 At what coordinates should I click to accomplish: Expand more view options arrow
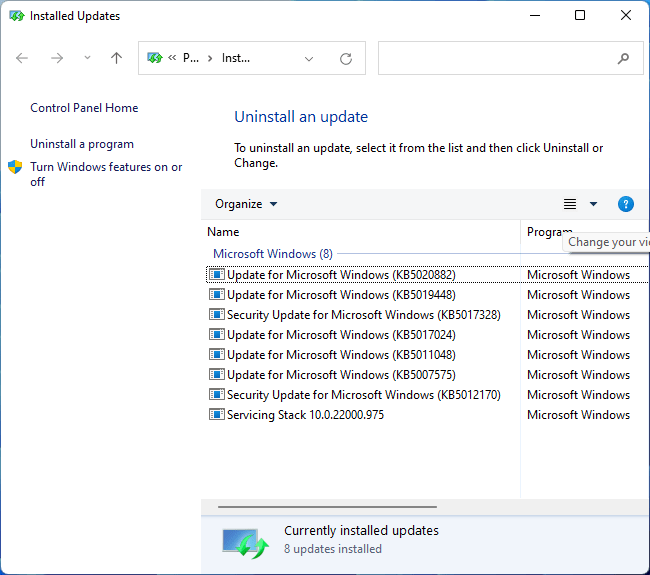pyautogui.click(x=593, y=204)
